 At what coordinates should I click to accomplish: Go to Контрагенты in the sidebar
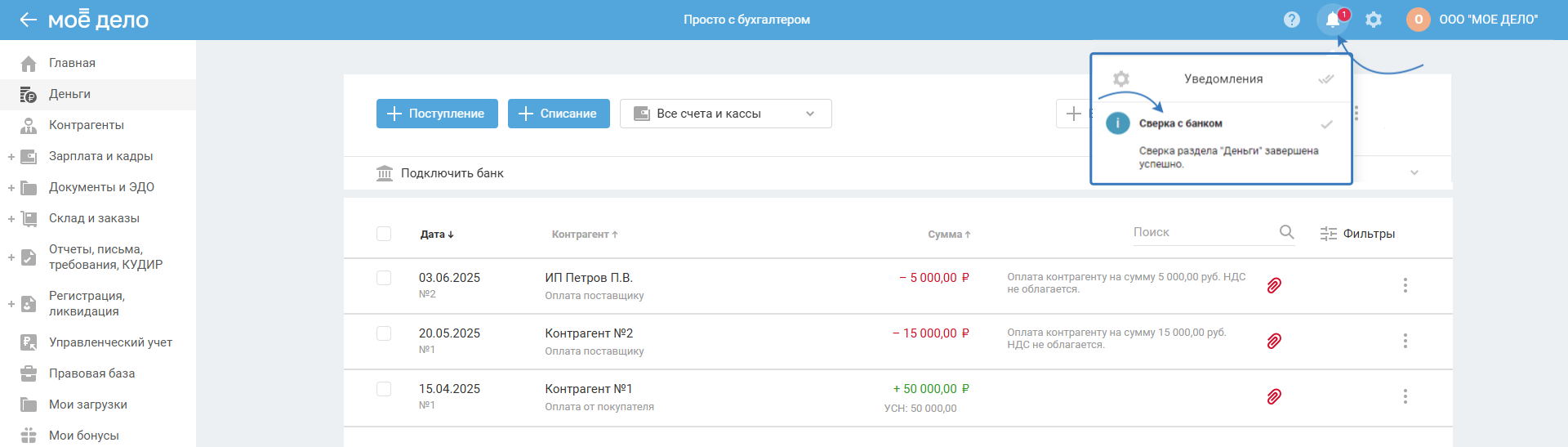point(86,125)
